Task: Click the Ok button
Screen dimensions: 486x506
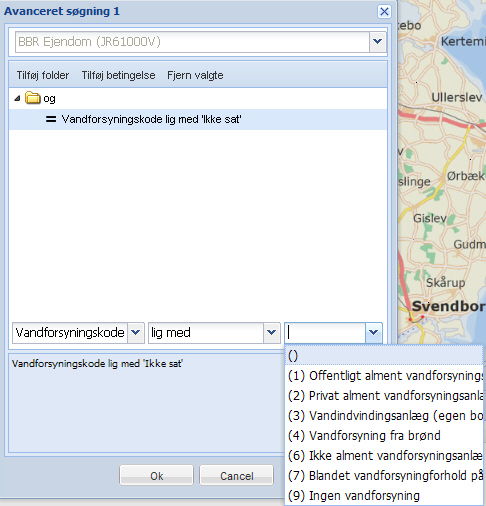Action: coord(156,476)
